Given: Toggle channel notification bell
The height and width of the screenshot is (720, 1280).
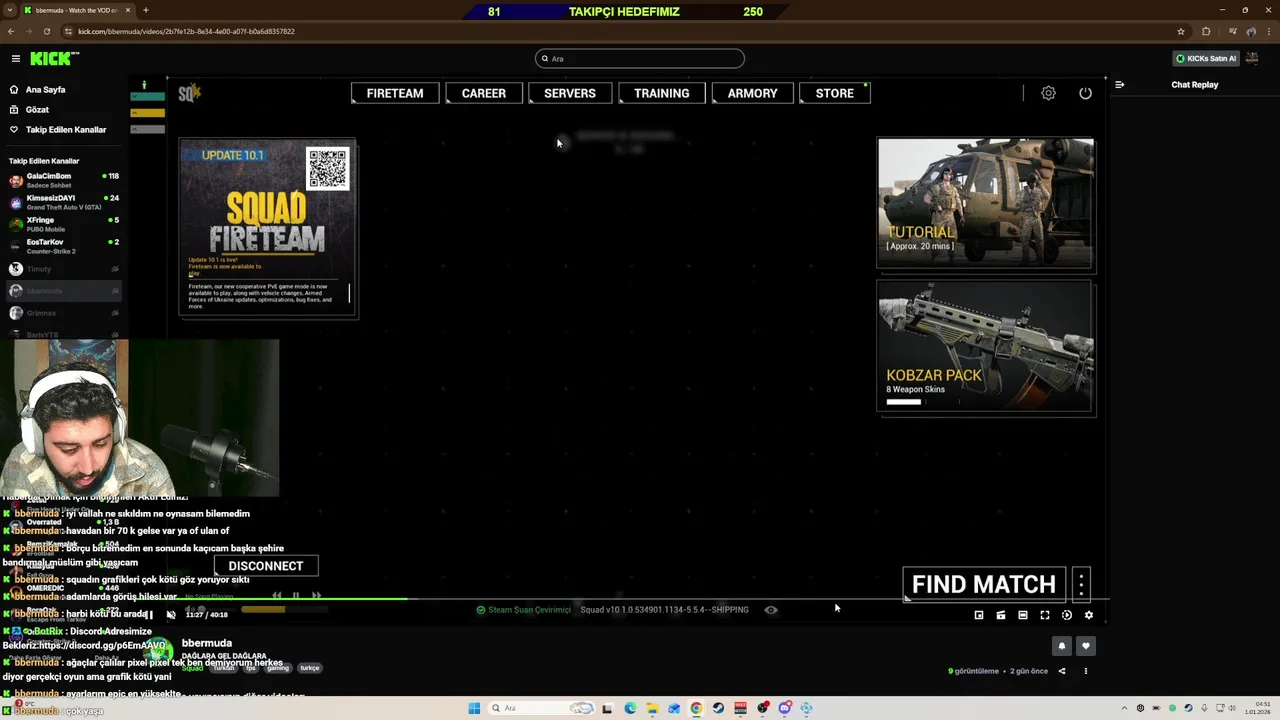Looking at the screenshot, I should pyautogui.click(x=1062, y=646).
